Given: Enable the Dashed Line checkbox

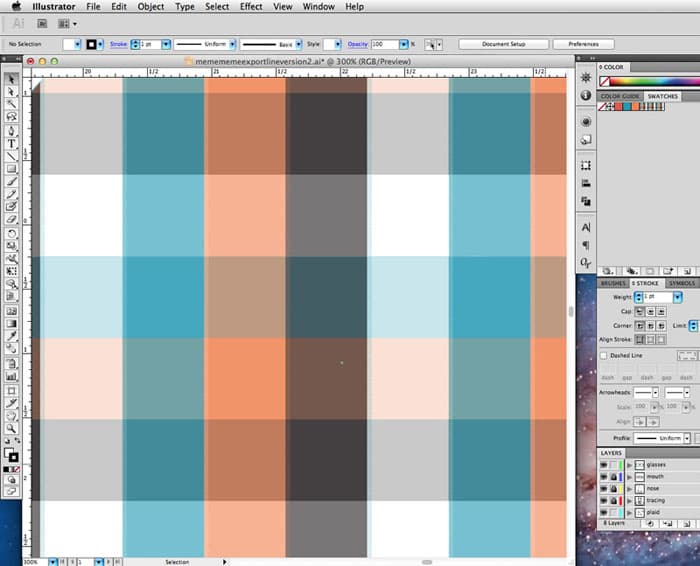Looking at the screenshot, I should tap(604, 356).
